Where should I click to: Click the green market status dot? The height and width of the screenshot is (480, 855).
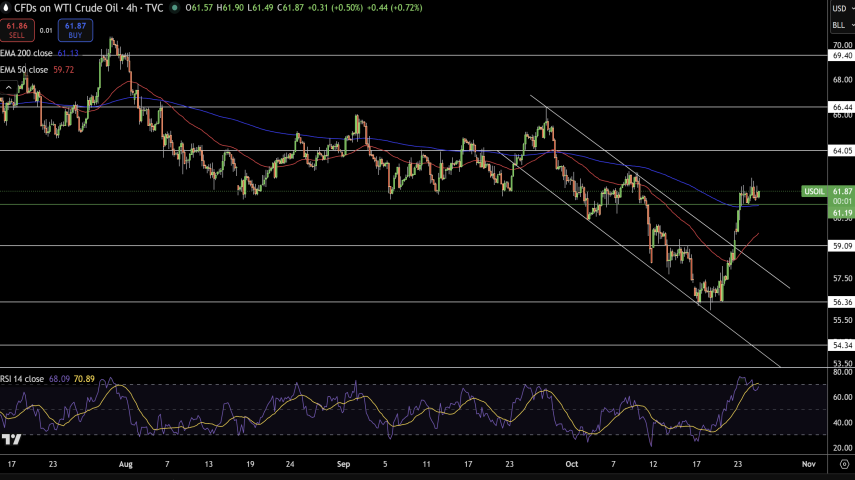click(175, 7)
